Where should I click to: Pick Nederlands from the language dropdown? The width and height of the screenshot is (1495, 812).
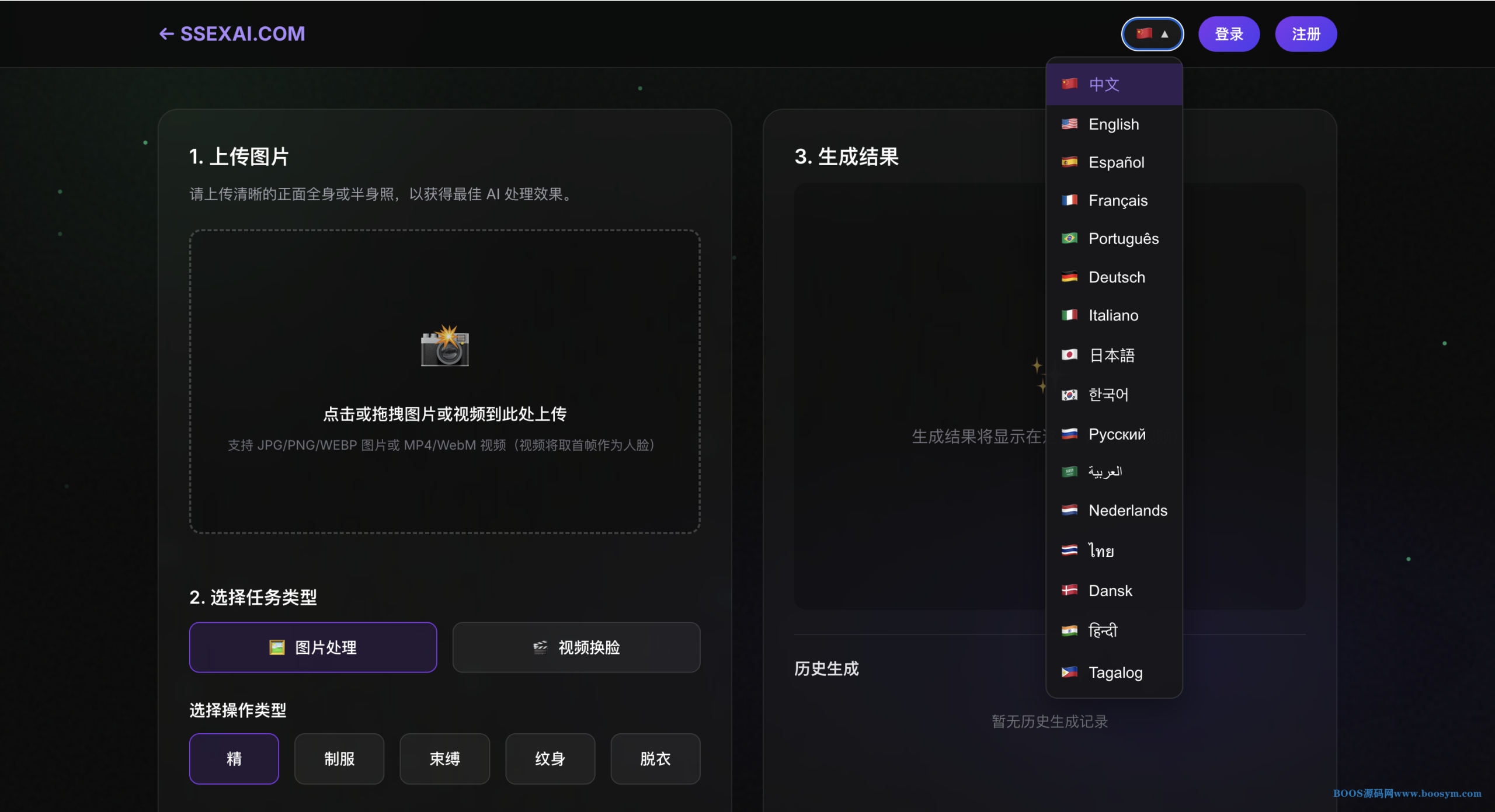click(x=1114, y=510)
